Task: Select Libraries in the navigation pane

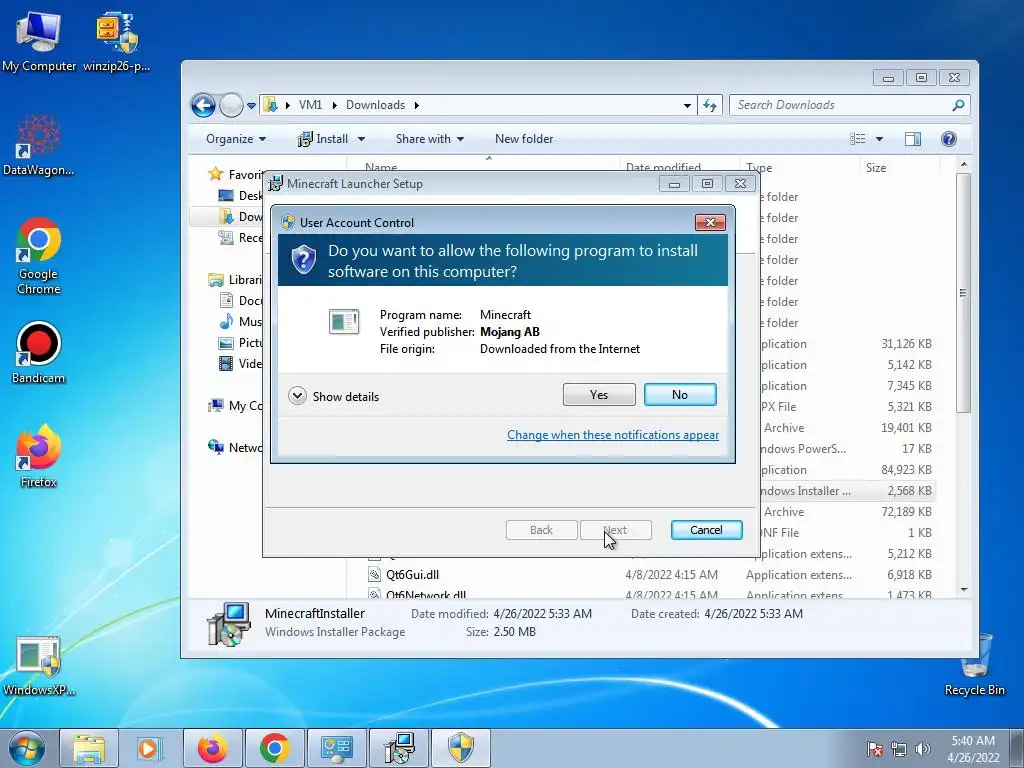Action: (236, 280)
